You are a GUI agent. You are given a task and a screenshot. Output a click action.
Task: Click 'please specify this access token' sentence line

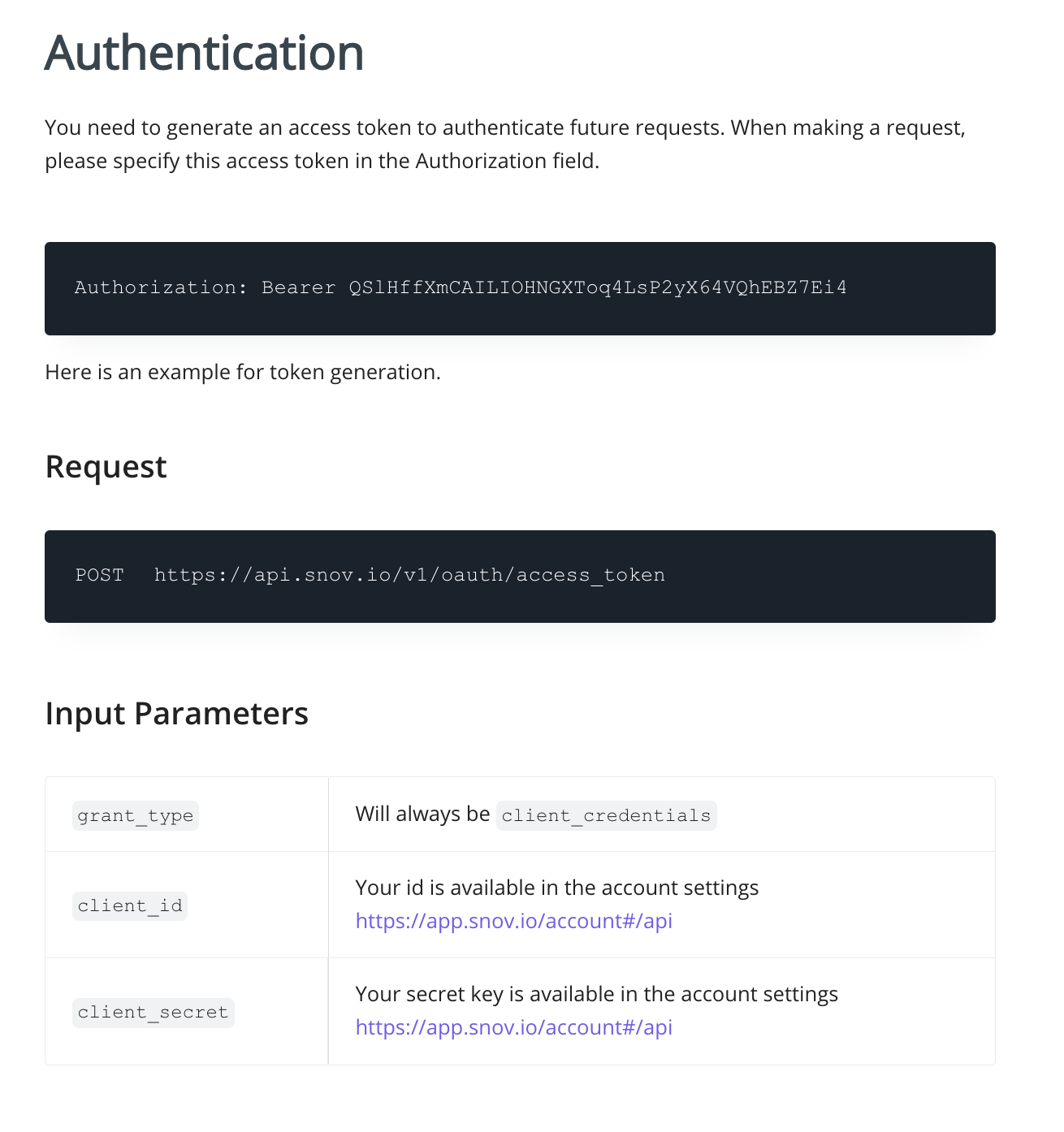pyautogui.click(x=322, y=162)
